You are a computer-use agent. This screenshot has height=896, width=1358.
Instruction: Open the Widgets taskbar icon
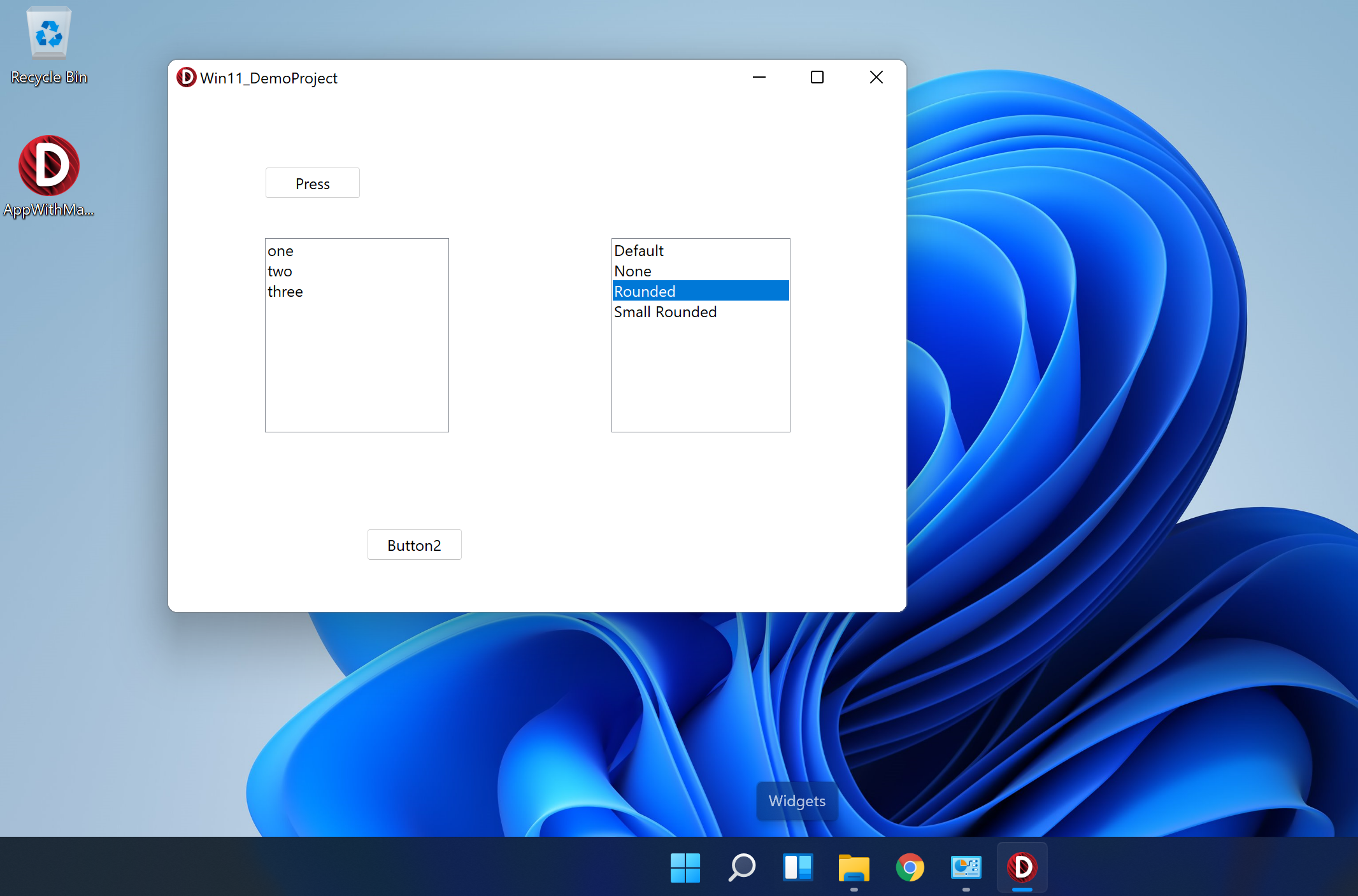[x=797, y=867]
